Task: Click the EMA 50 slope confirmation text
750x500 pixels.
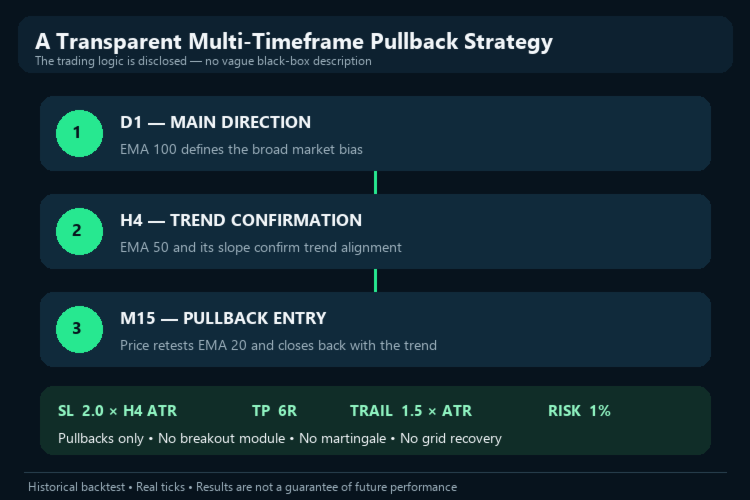Action: pos(261,247)
